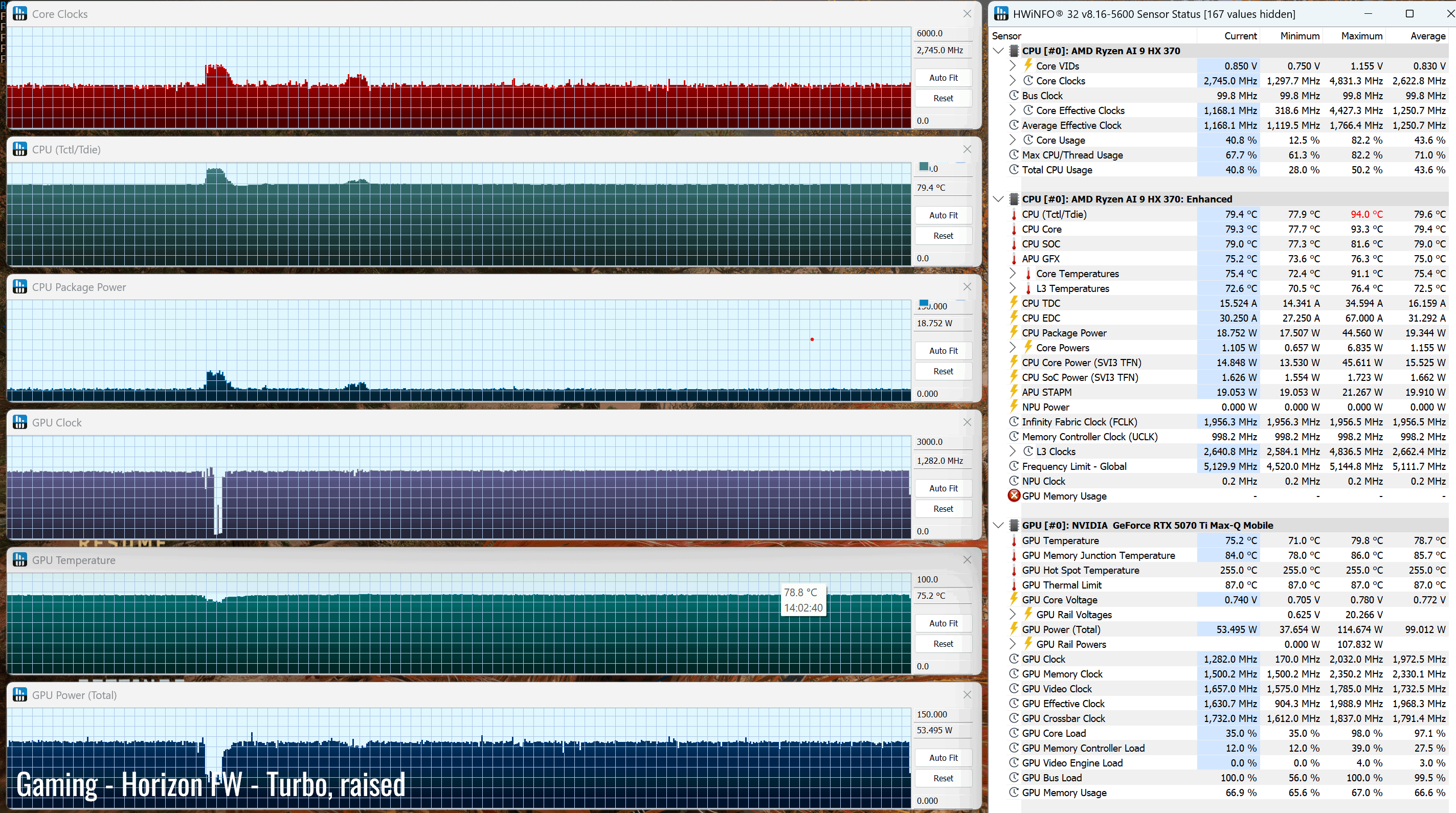
Task: Expand the Core Effective Clocks row
Action: pos(1012,110)
